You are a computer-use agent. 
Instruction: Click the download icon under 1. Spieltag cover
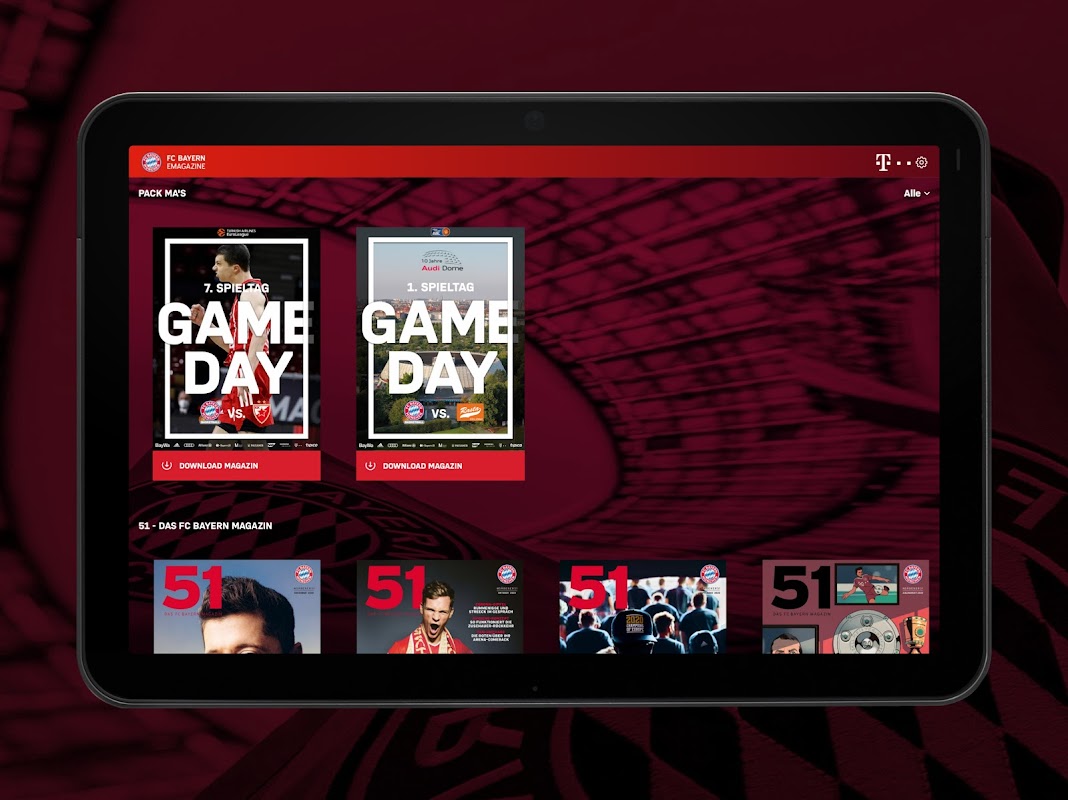[x=370, y=466]
